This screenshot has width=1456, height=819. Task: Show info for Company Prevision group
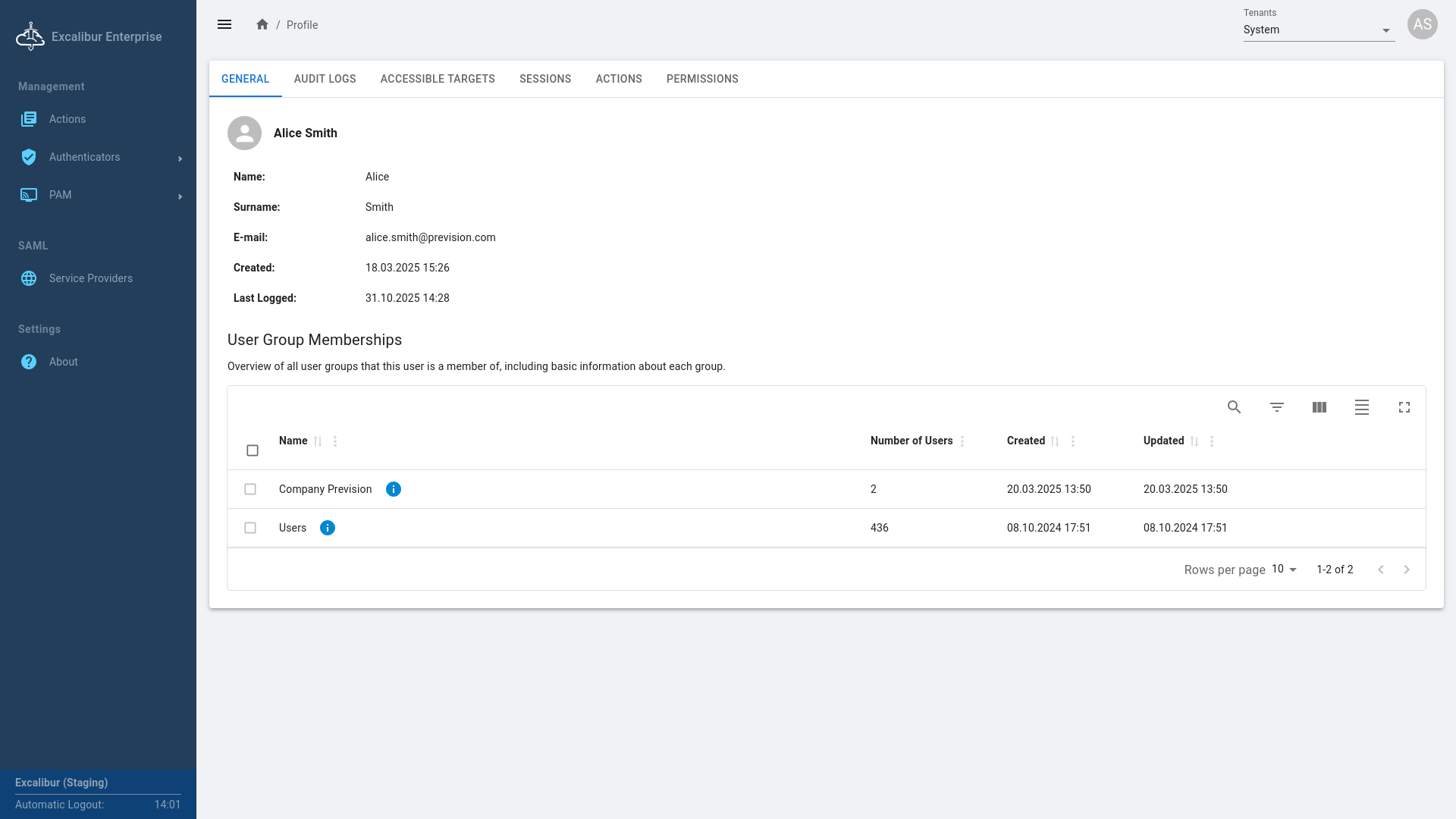click(394, 489)
